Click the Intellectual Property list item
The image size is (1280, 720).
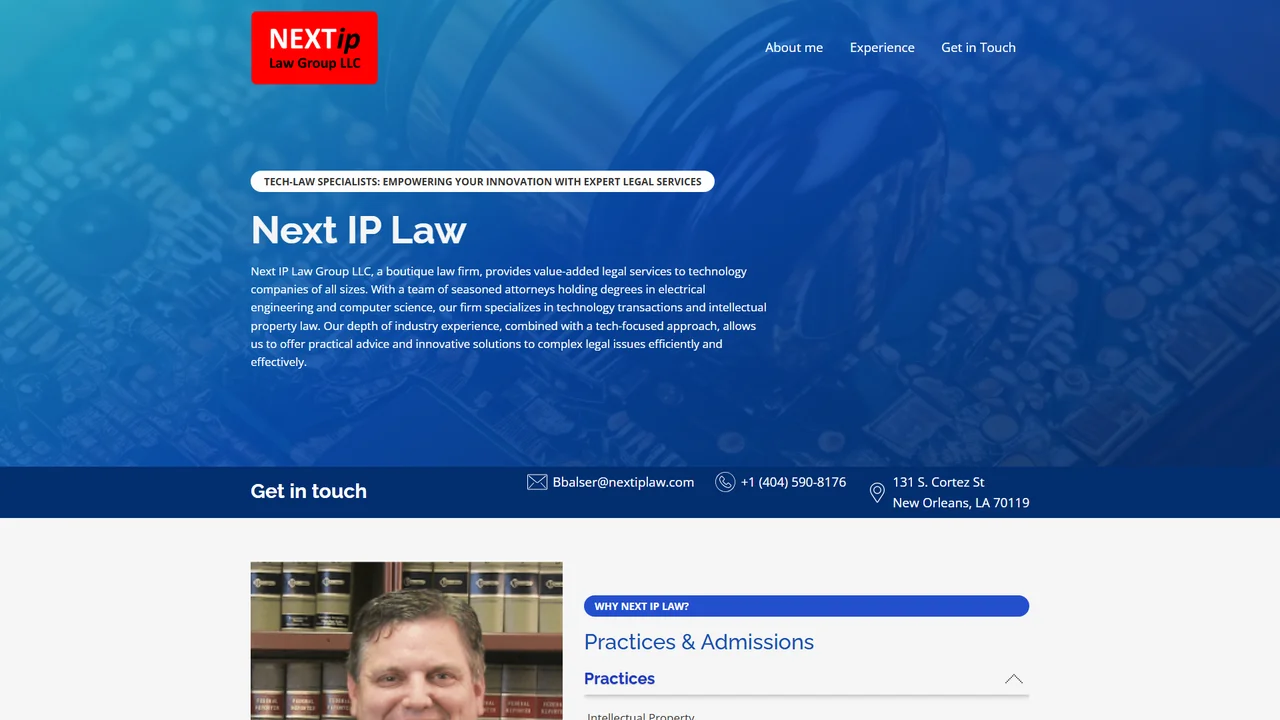tap(641, 715)
